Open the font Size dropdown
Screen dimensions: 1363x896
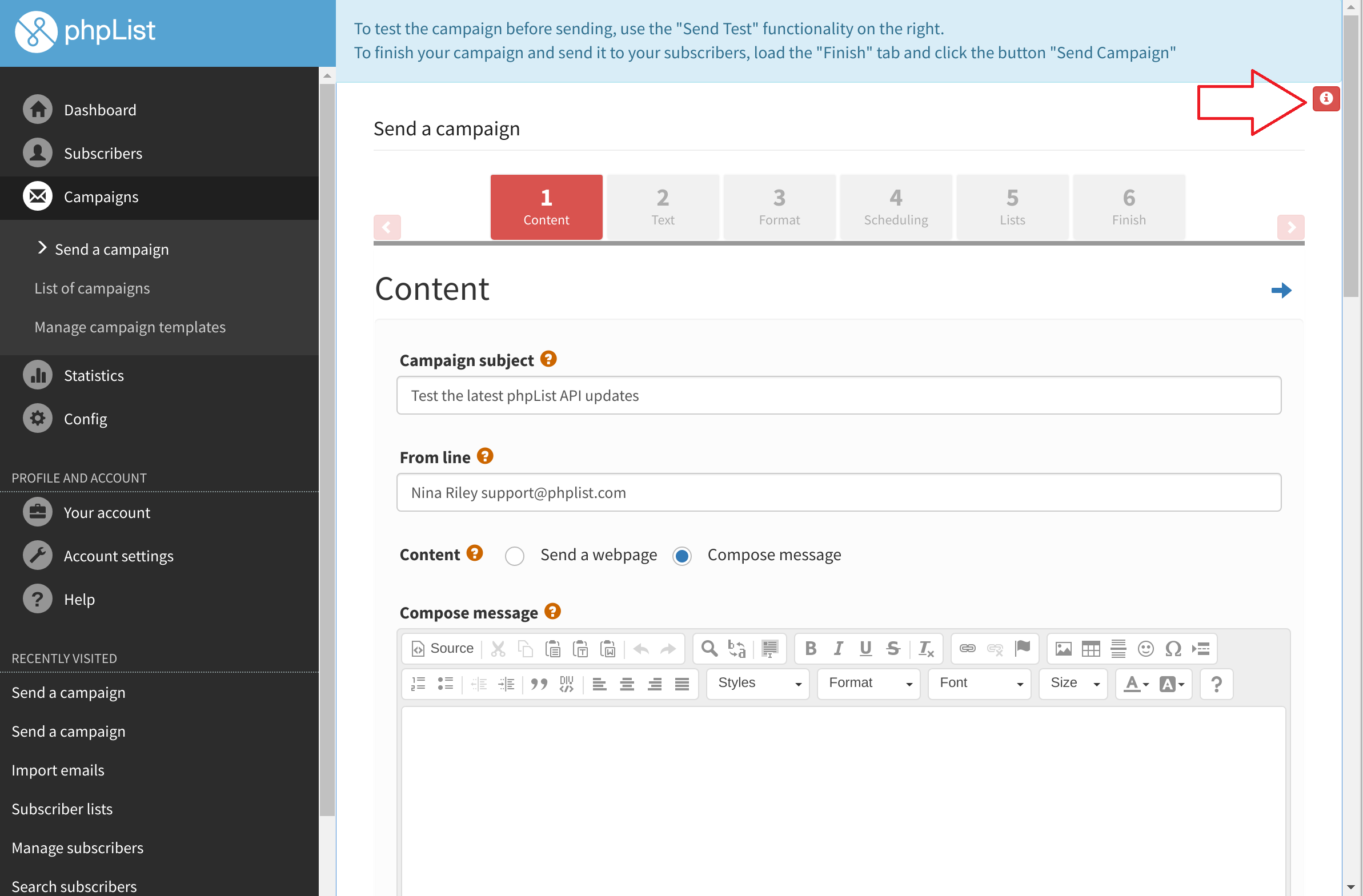[x=1073, y=684]
